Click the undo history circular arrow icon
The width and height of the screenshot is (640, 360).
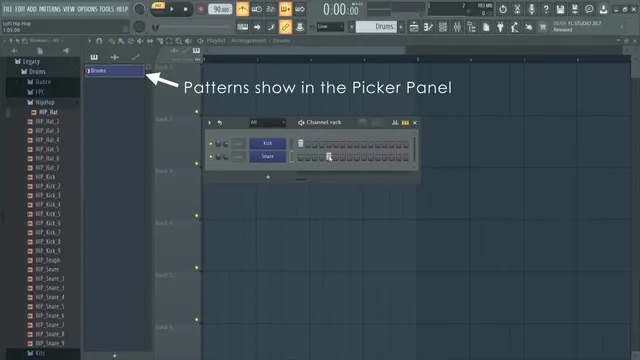click(x=503, y=9)
